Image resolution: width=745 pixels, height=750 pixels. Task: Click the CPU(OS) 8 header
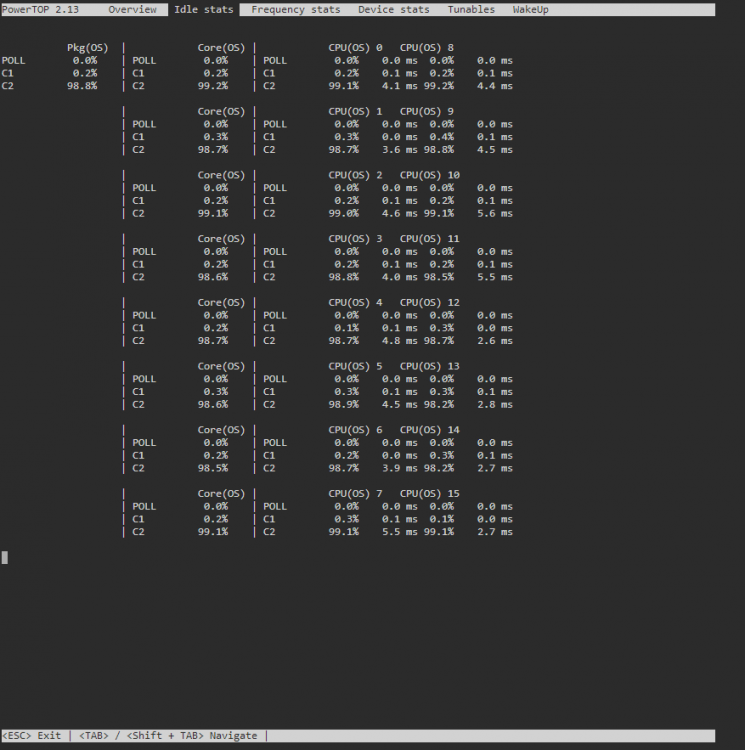pyautogui.click(x=427, y=48)
